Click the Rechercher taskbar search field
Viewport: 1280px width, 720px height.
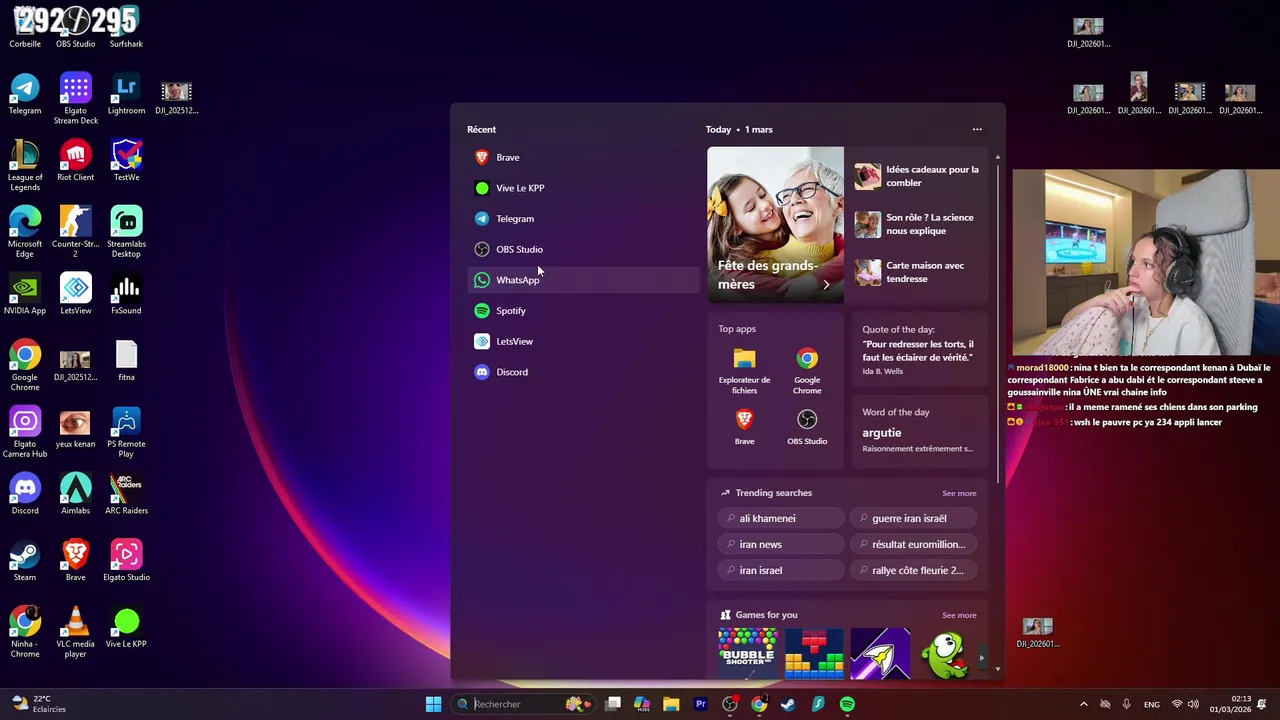pos(524,704)
